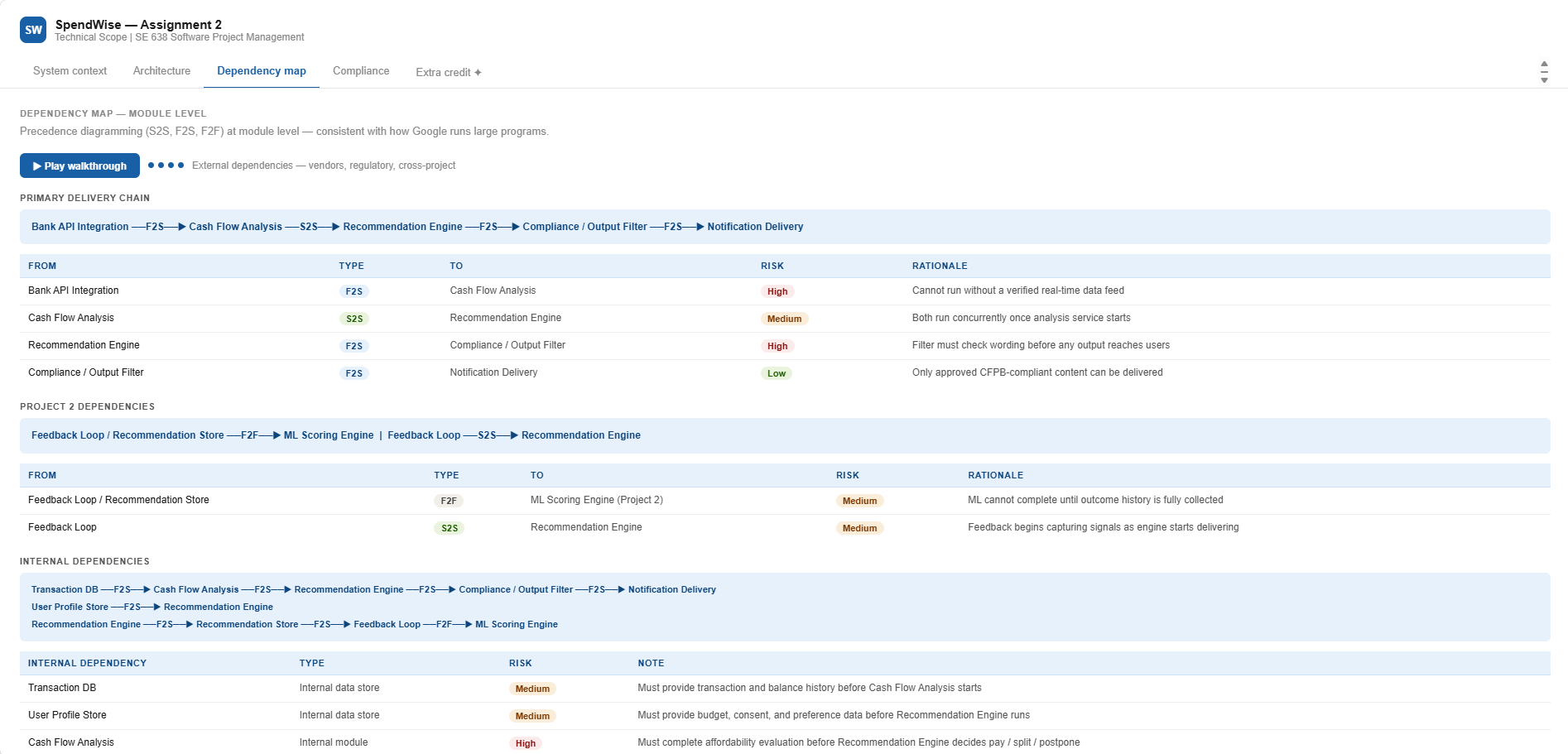This screenshot has width=1568, height=754.
Task: Click 'Internal module' type cell
Action: point(334,742)
